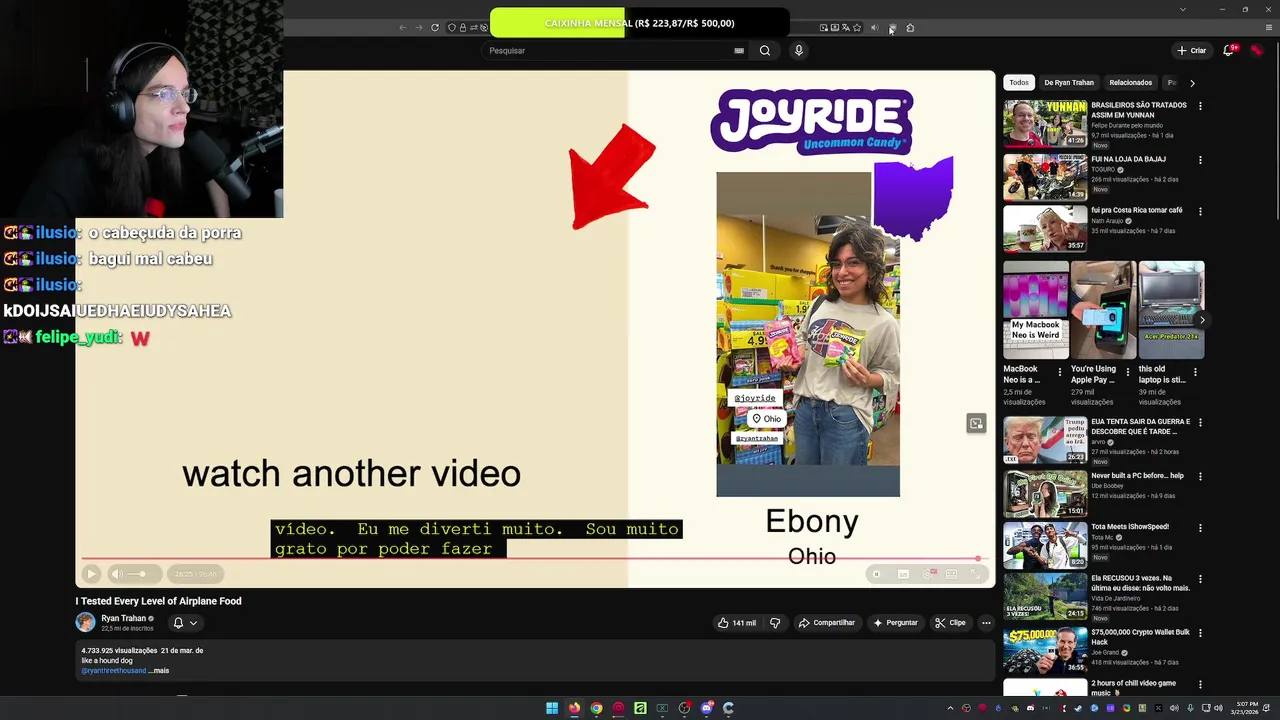Open the browser extensions puzzle icon

tap(910, 28)
